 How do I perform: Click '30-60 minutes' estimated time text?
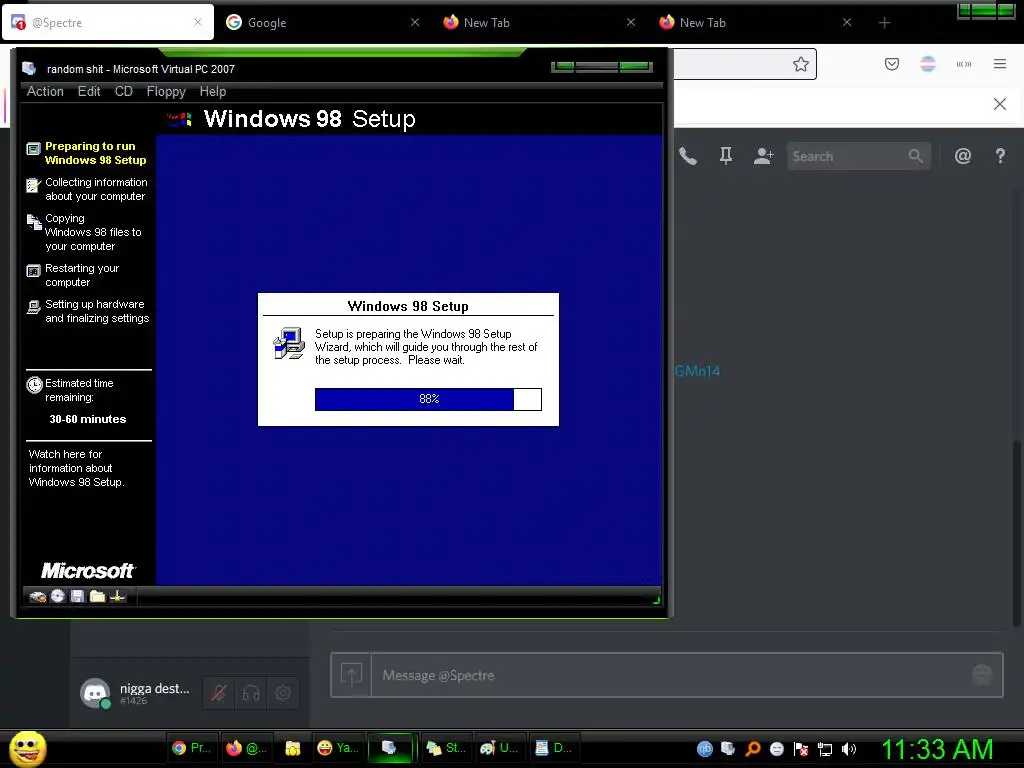[88, 419]
